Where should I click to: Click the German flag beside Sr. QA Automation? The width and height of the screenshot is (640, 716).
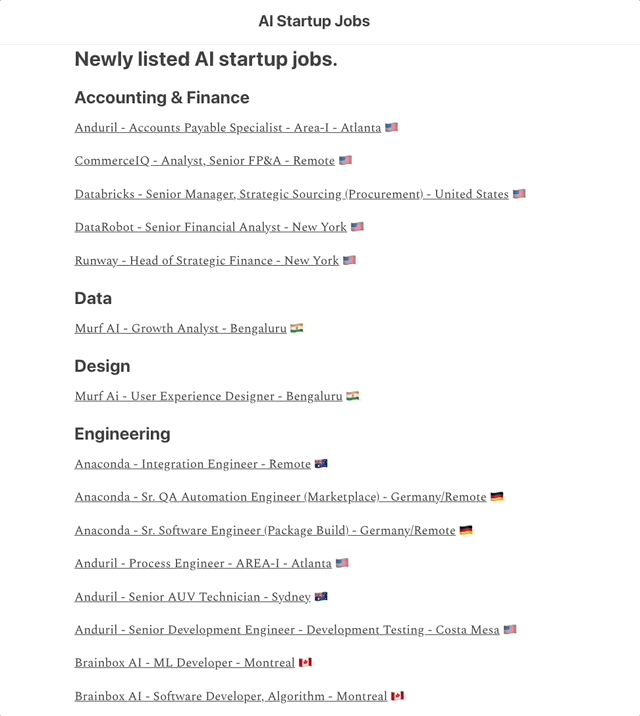tap(497, 497)
